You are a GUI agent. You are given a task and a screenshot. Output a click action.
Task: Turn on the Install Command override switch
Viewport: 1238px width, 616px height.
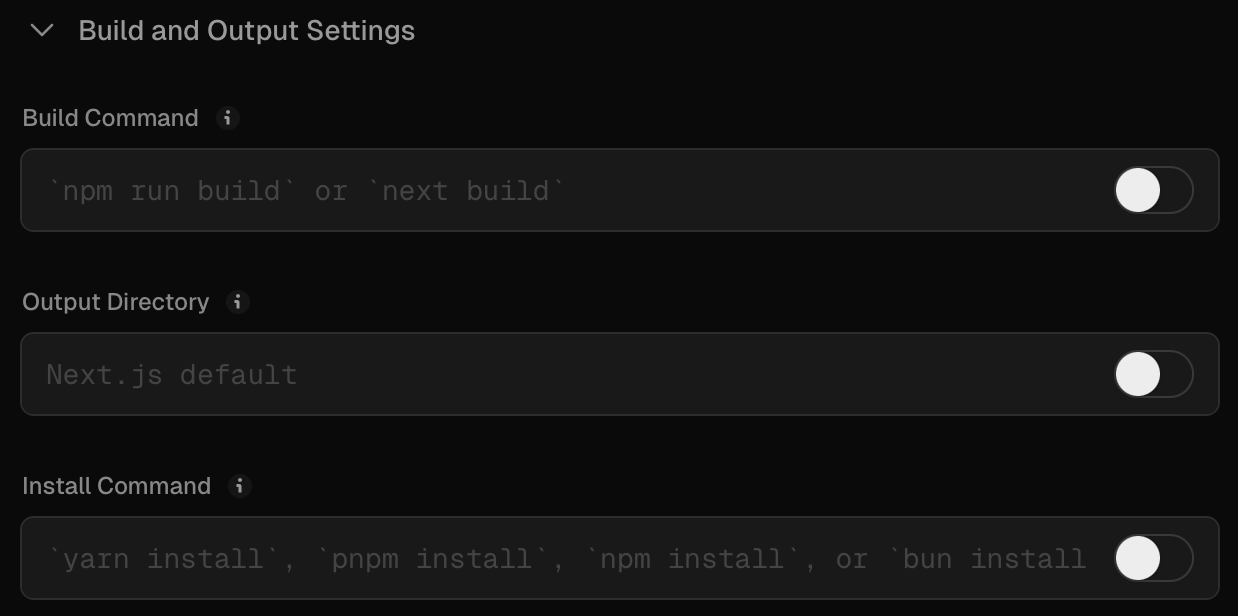(x=1153, y=558)
